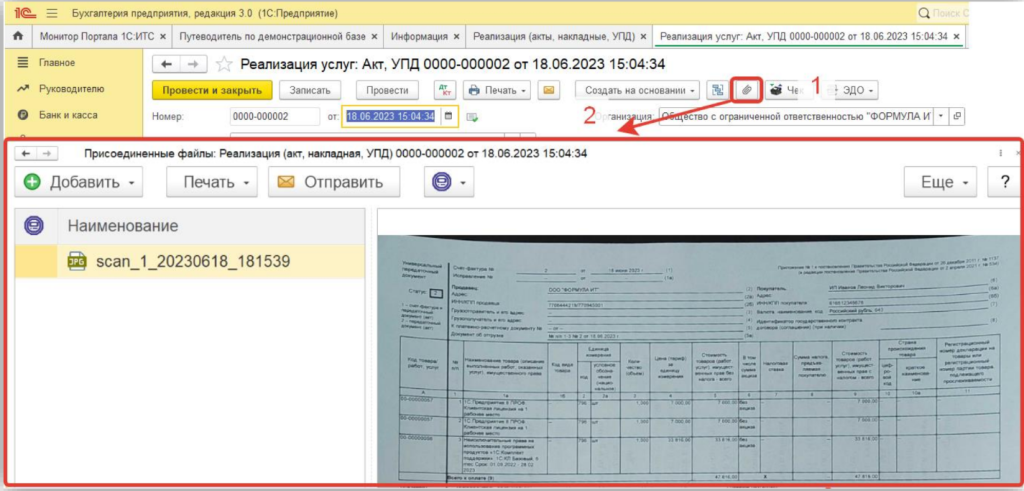This screenshot has height=491, width=1024.
Task: Go back in attached files window
Action: pyautogui.click(x=25, y=153)
